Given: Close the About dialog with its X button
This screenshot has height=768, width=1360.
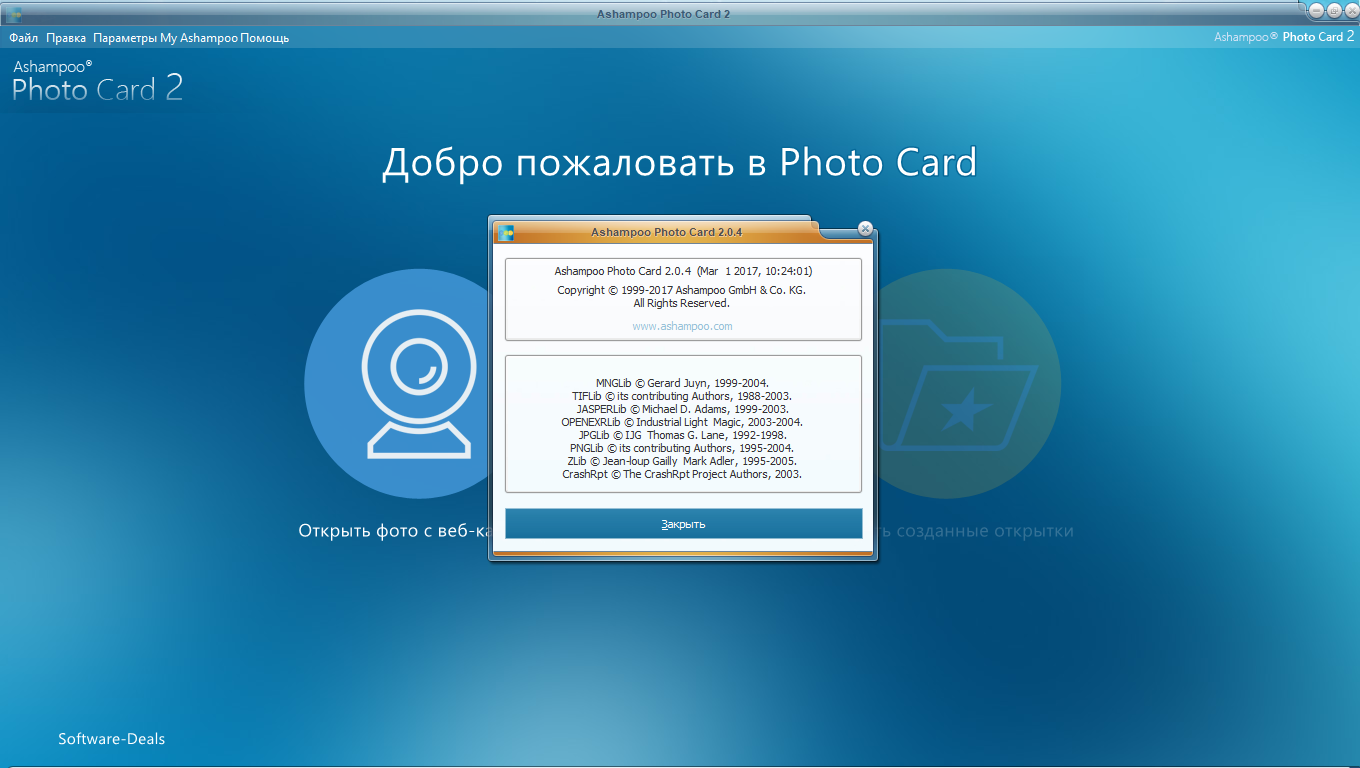Looking at the screenshot, I should point(865,228).
